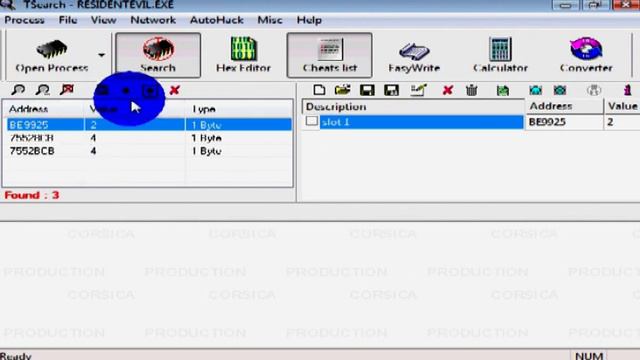Screen dimensions: 640x360
Task: Open the File menu
Action: 68,20
